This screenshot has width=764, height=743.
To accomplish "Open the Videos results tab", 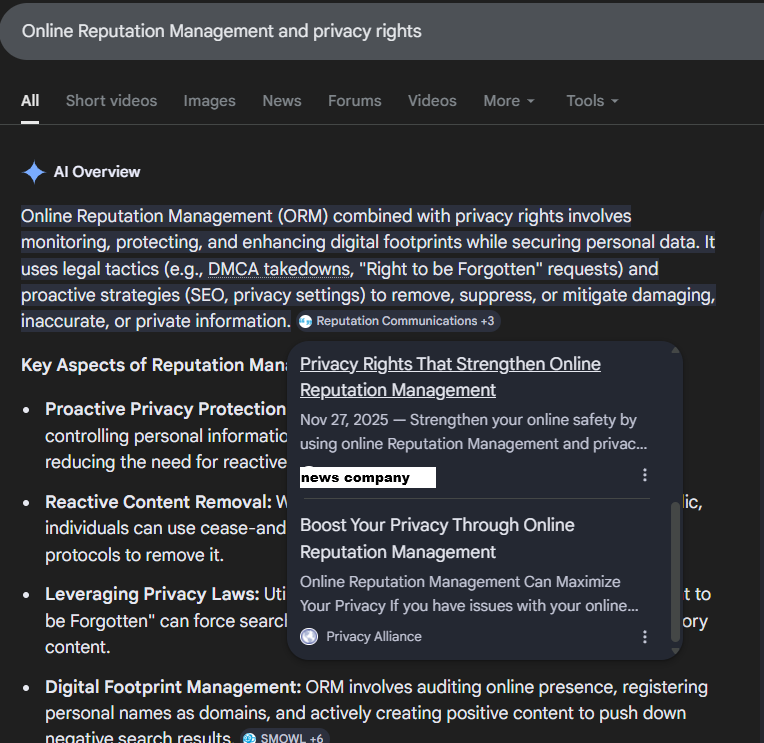I will click(x=432, y=101).
